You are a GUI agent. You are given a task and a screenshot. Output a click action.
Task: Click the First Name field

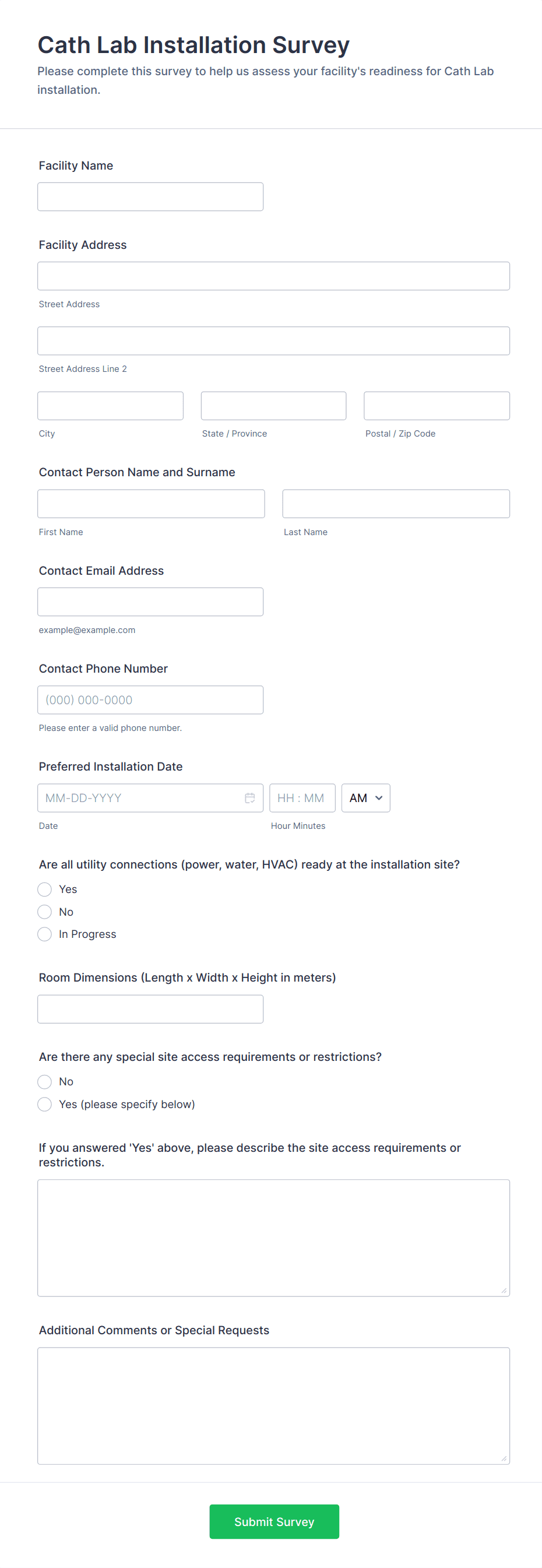coord(151,504)
